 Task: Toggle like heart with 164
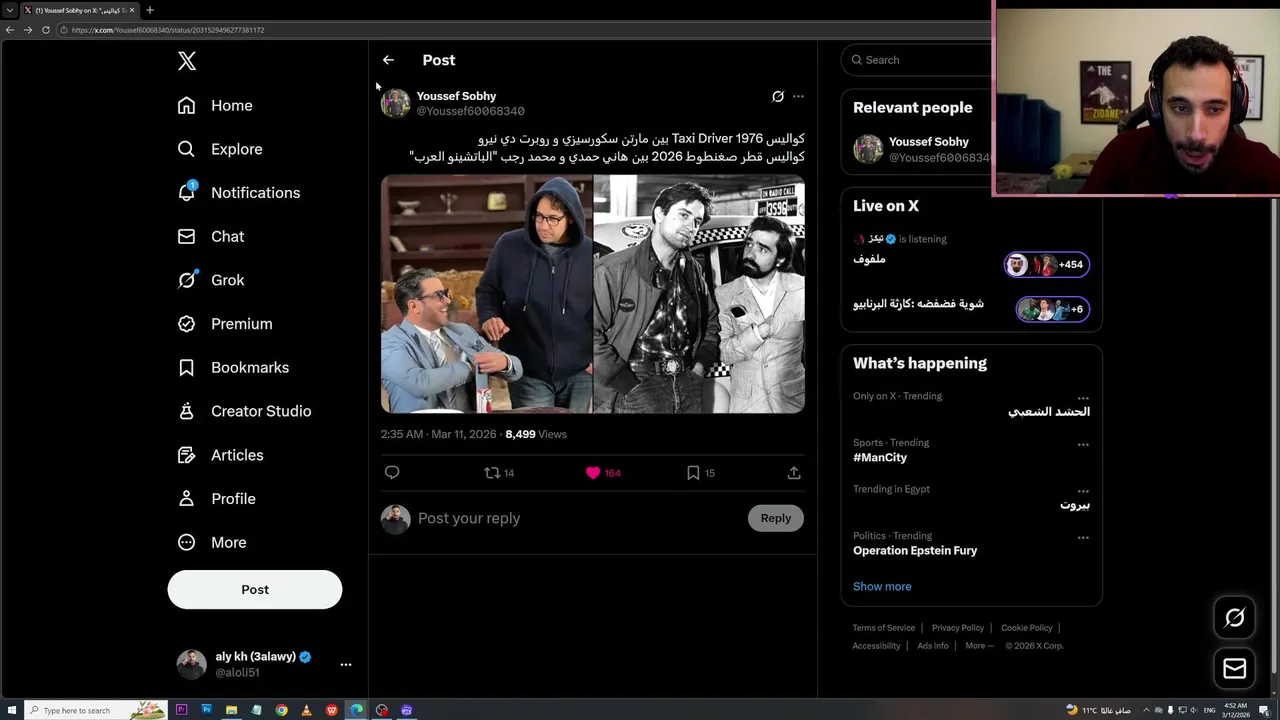pyautogui.click(x=603, y=473)
